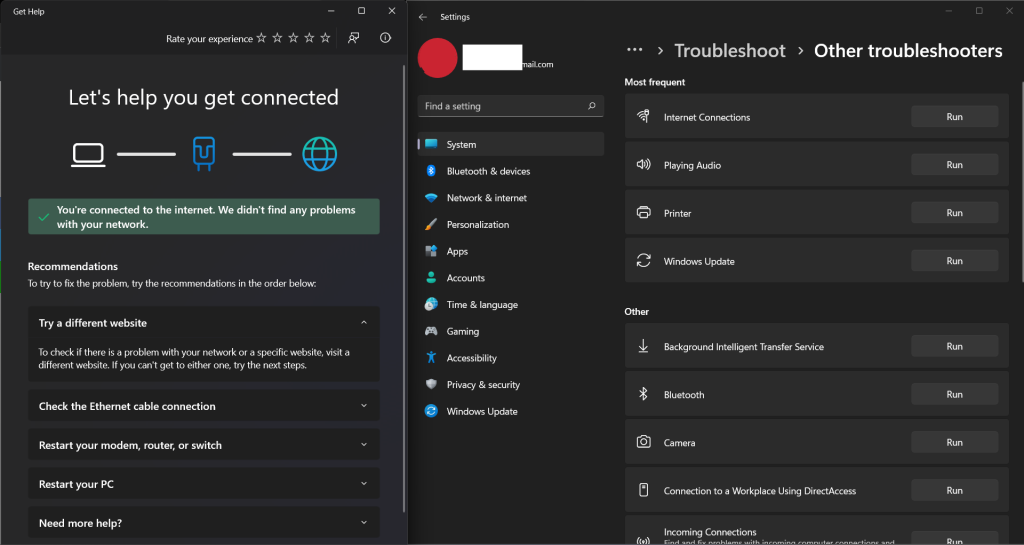Click the DirectAccess workplace device icon
Screen dimensions: 1024x545
click(x=643, y=490)
